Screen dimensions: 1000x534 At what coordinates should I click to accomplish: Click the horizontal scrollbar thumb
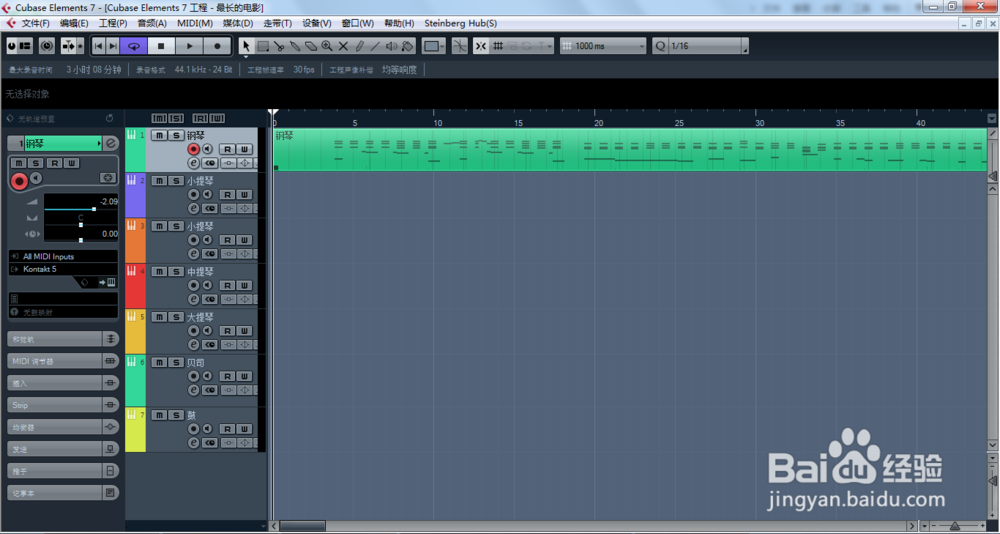(302, 526)
